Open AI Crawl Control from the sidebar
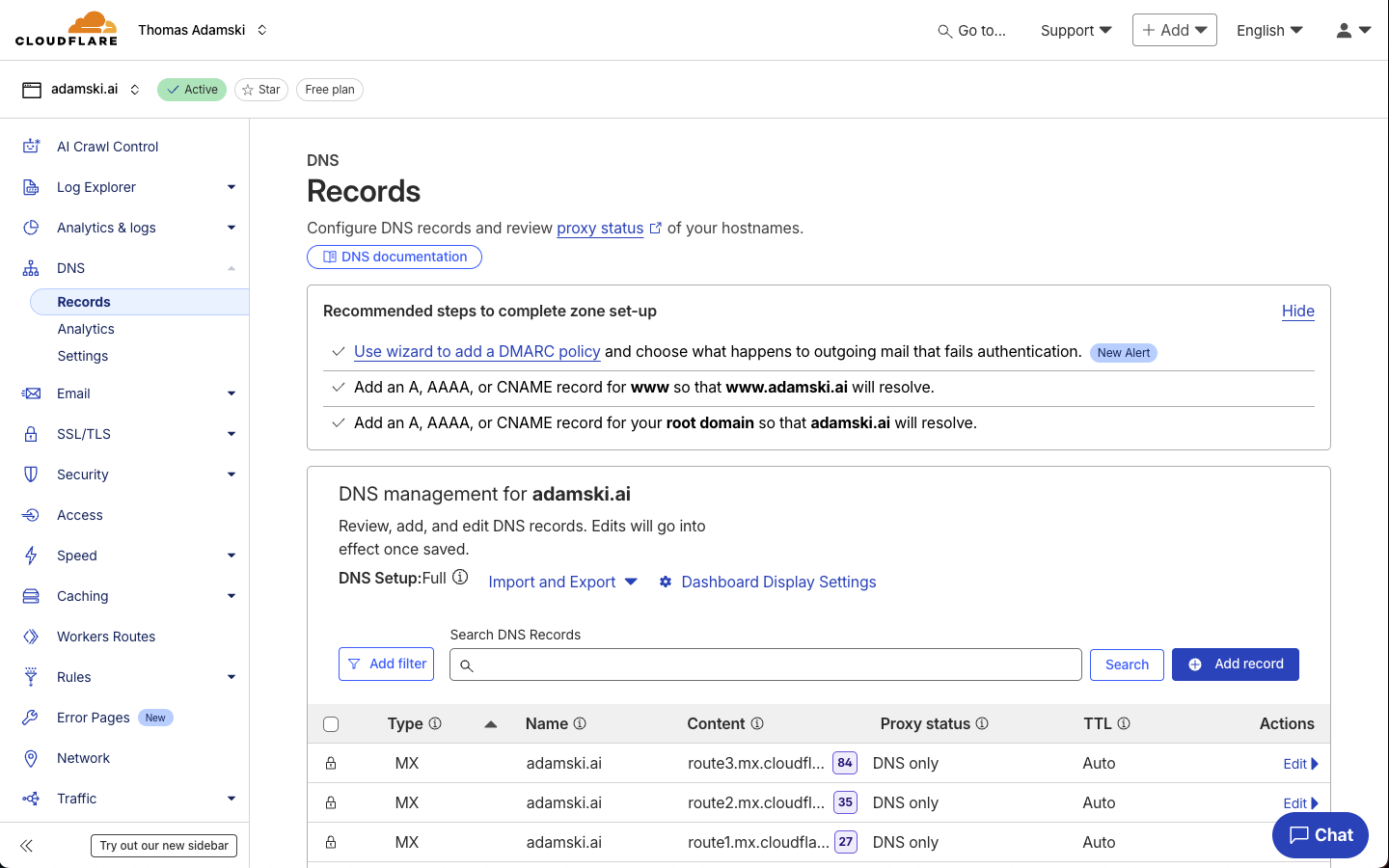 [106, 146]
